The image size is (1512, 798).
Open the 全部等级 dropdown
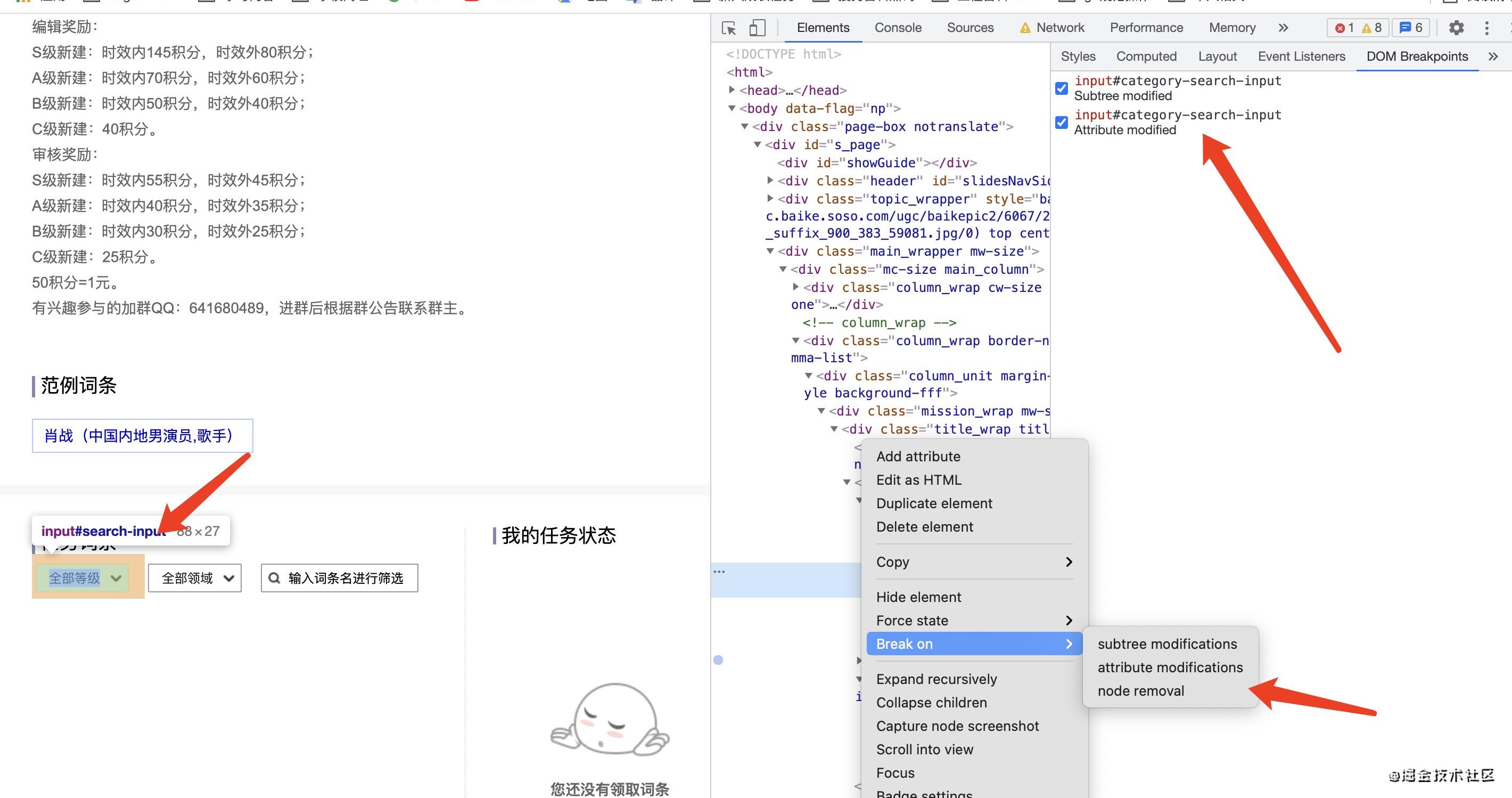coord(82,579)
